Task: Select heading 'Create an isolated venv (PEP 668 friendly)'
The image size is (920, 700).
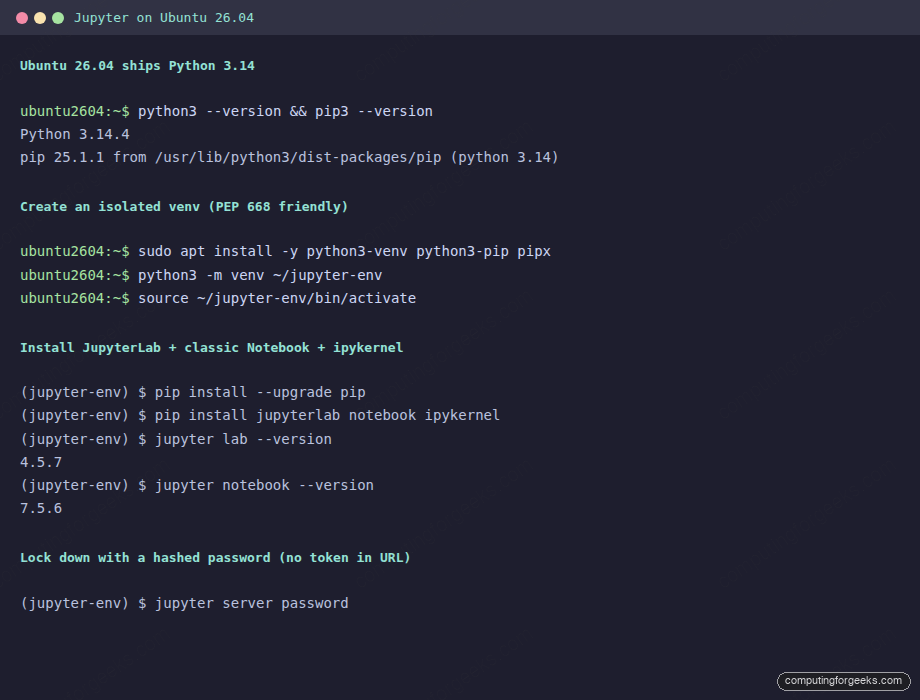Action: (184, 207)
